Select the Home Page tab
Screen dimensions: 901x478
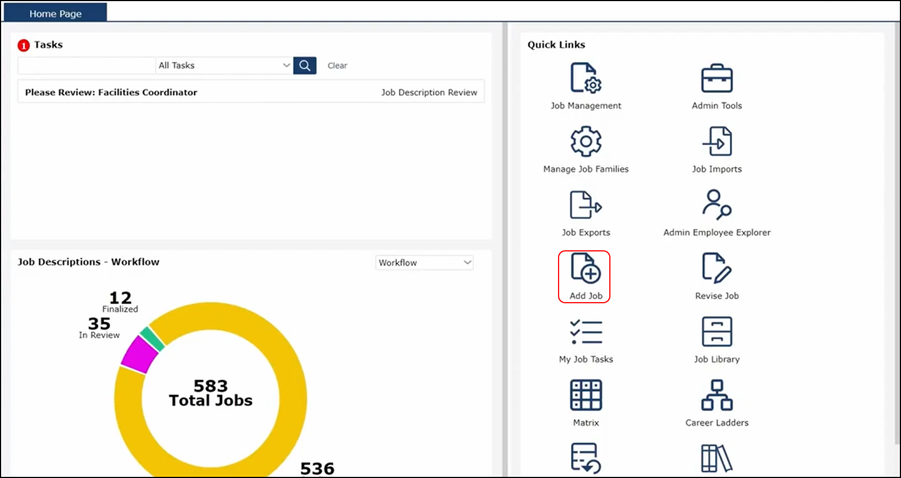pos(56,14)
